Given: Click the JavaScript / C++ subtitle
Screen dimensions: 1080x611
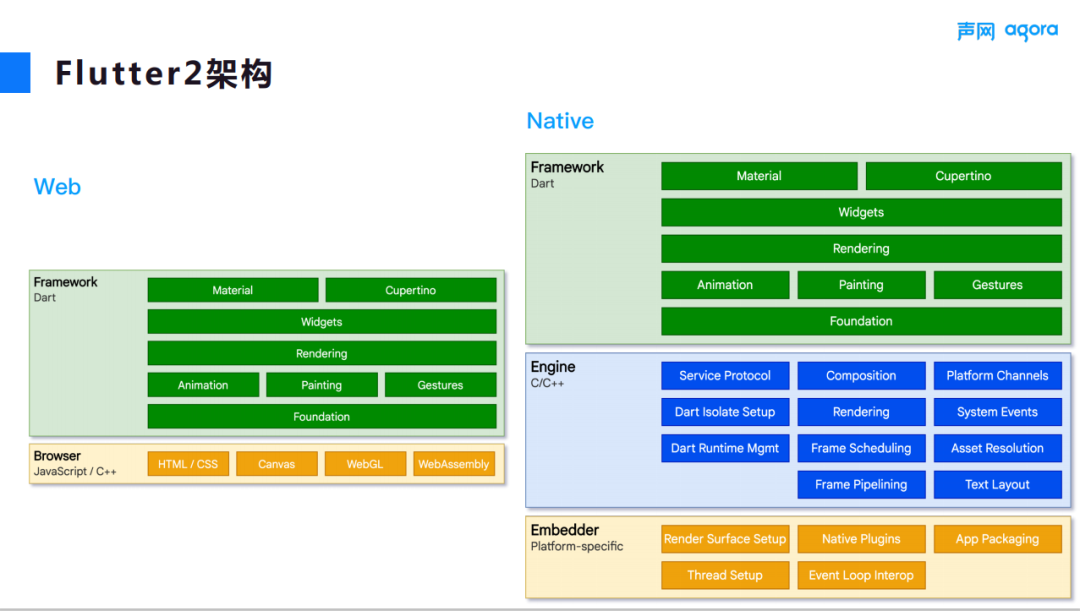Looking at the screenshot, I should click(x=75, y=471).
